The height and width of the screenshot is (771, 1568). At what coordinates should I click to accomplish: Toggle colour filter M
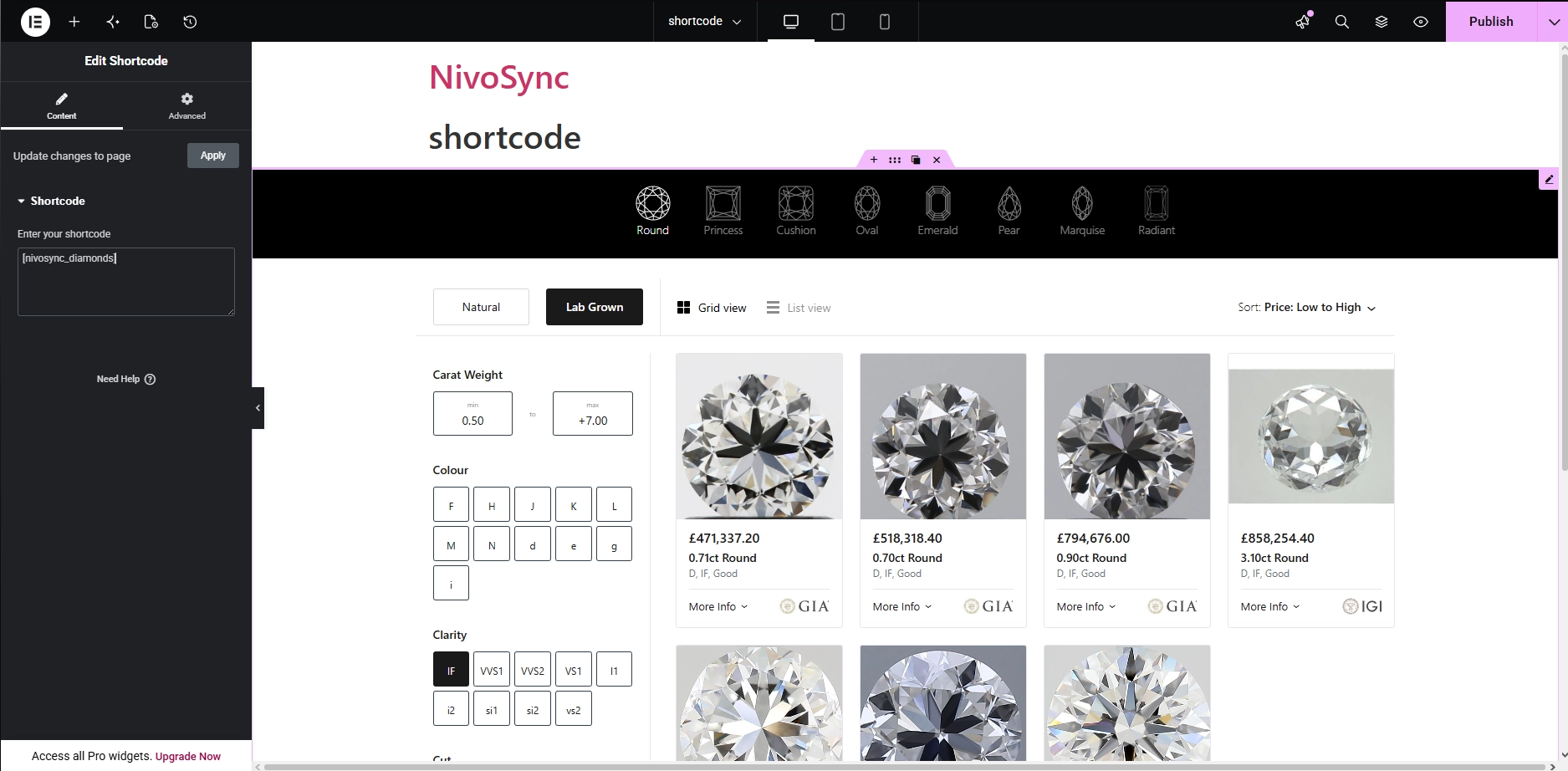point(451,544)
